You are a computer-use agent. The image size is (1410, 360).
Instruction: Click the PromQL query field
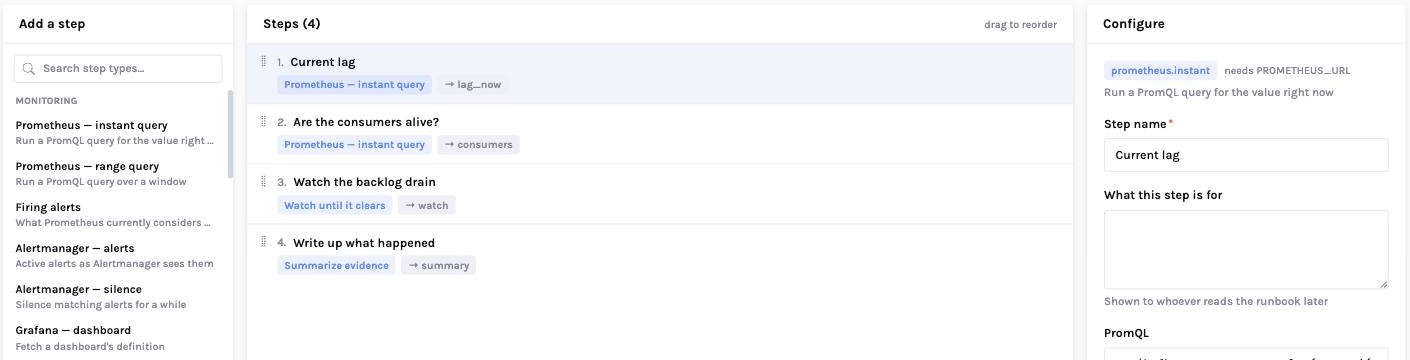click(x=1246, y=354)
